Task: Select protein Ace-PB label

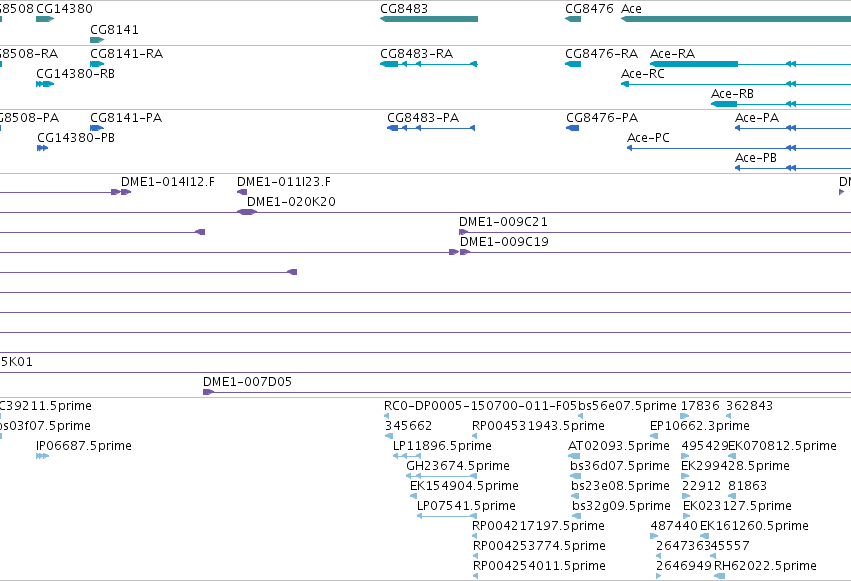Action: point(755,158)
